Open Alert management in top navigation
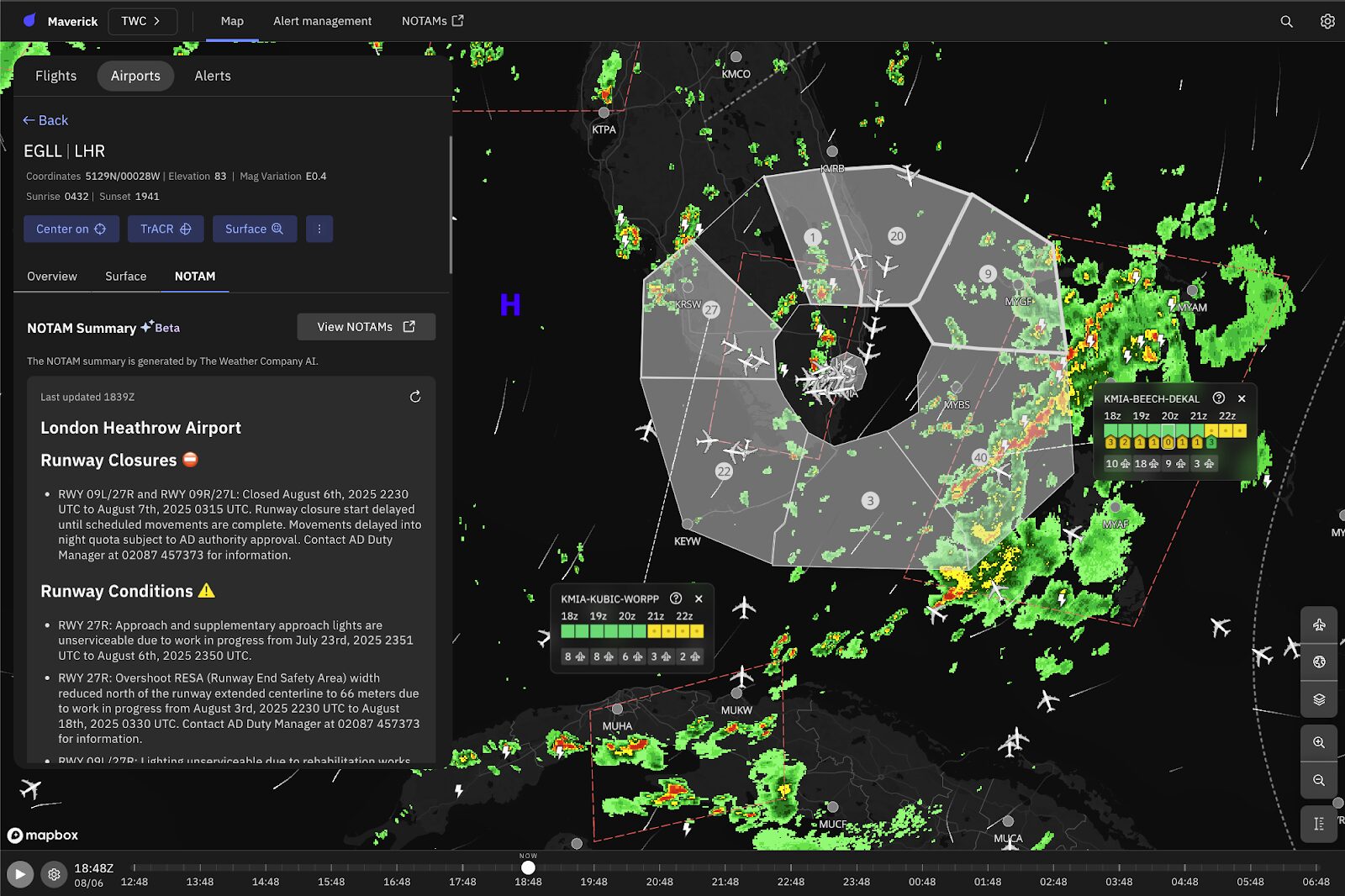Screen dimensions: 1345x896 pos(322,21)
